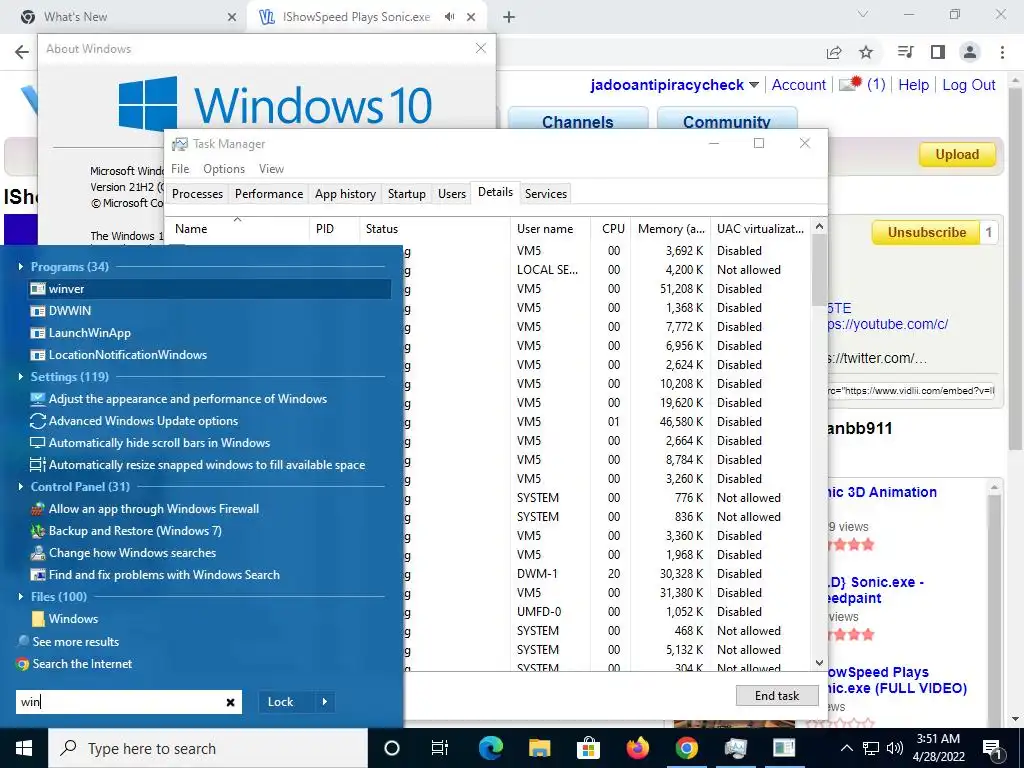Mute the IShowSpeed tab audio icon
The image size is (1024, 768).
[449, 17]
